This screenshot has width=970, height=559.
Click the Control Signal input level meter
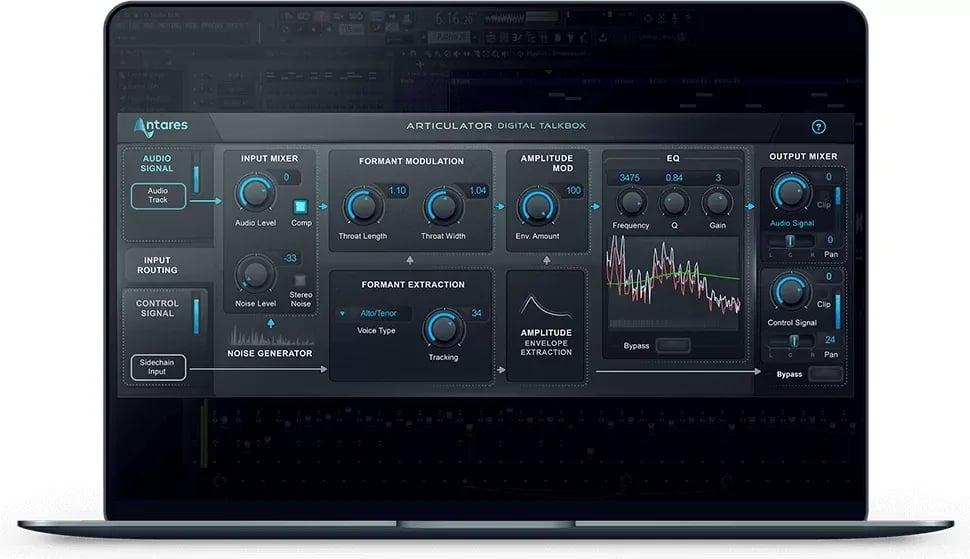pos(196,314)
